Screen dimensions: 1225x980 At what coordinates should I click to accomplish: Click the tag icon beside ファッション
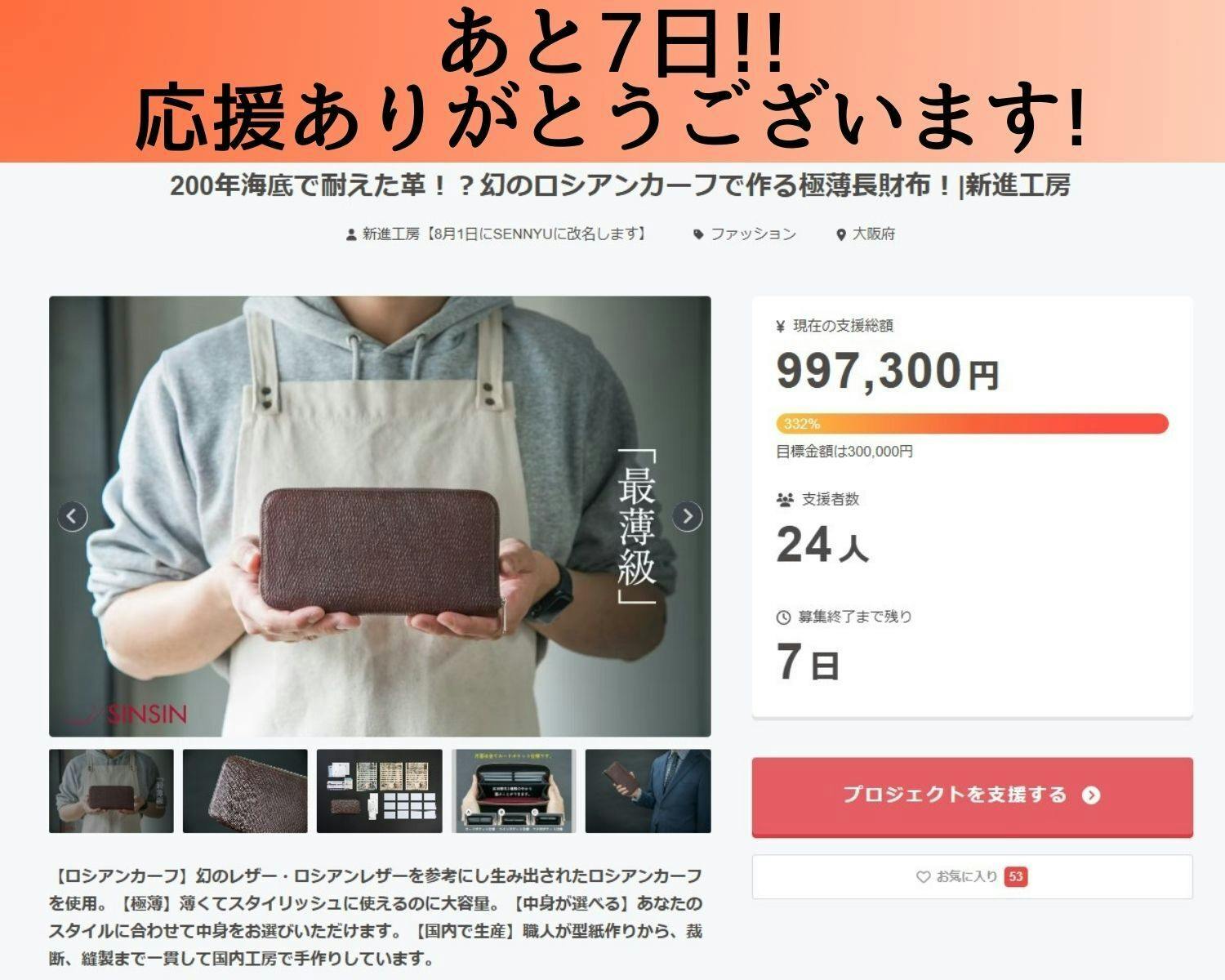tap(698, 234)
